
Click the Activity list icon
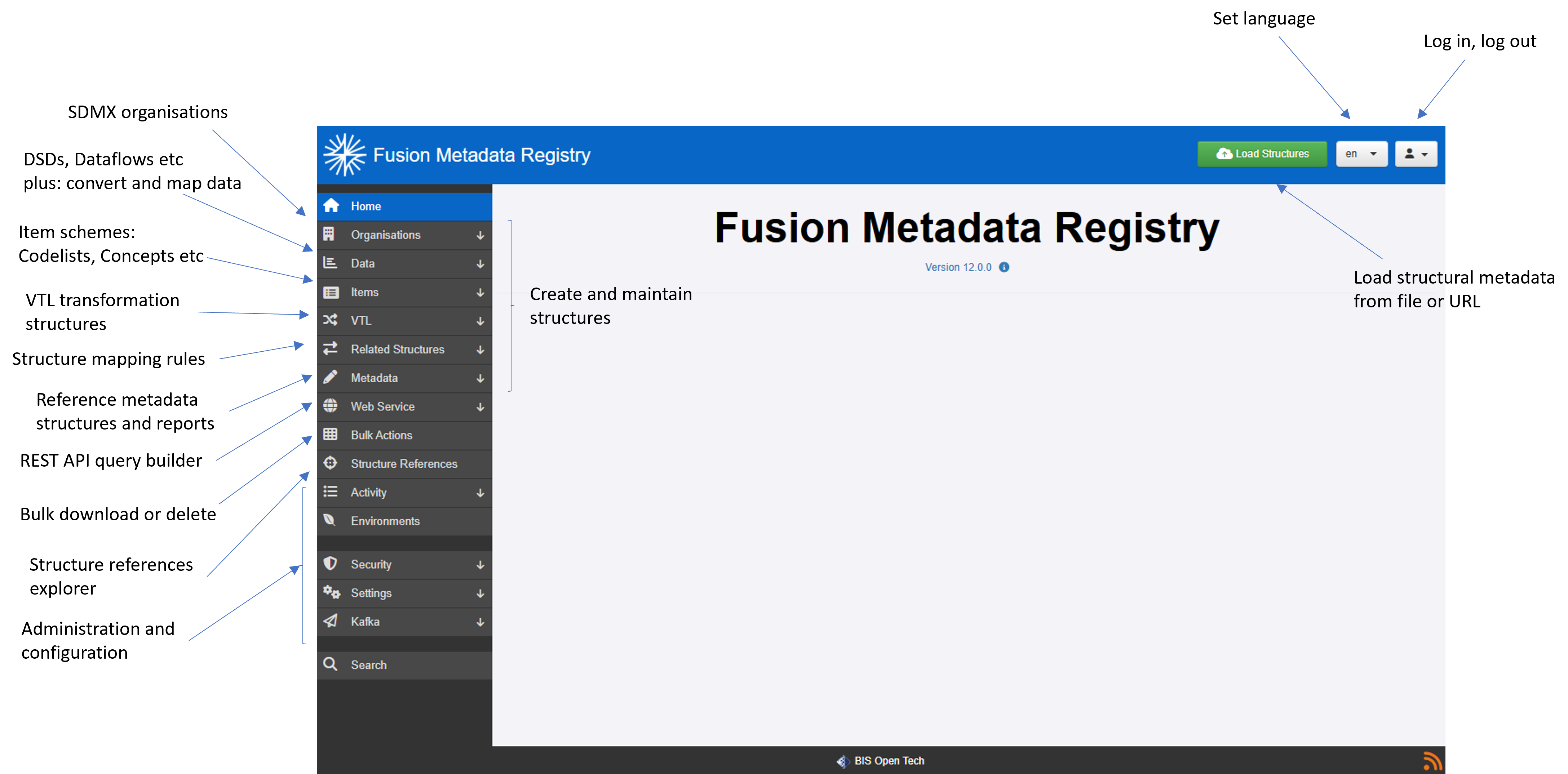point(331,491)
